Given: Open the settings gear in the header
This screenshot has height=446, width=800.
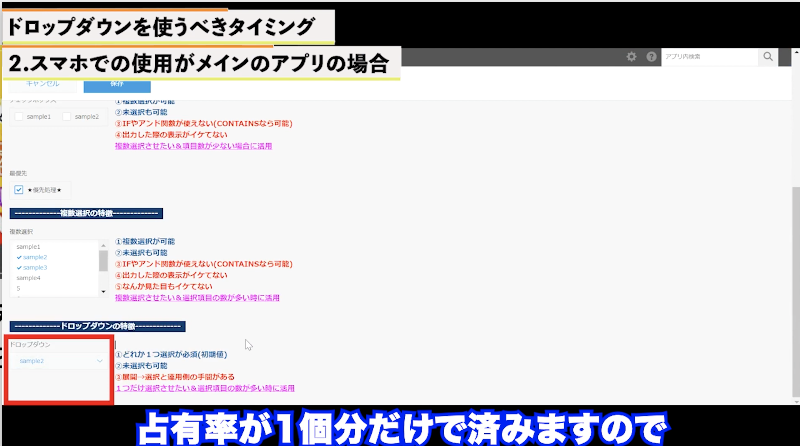Looking at the screenshot, I should [631, 57].
